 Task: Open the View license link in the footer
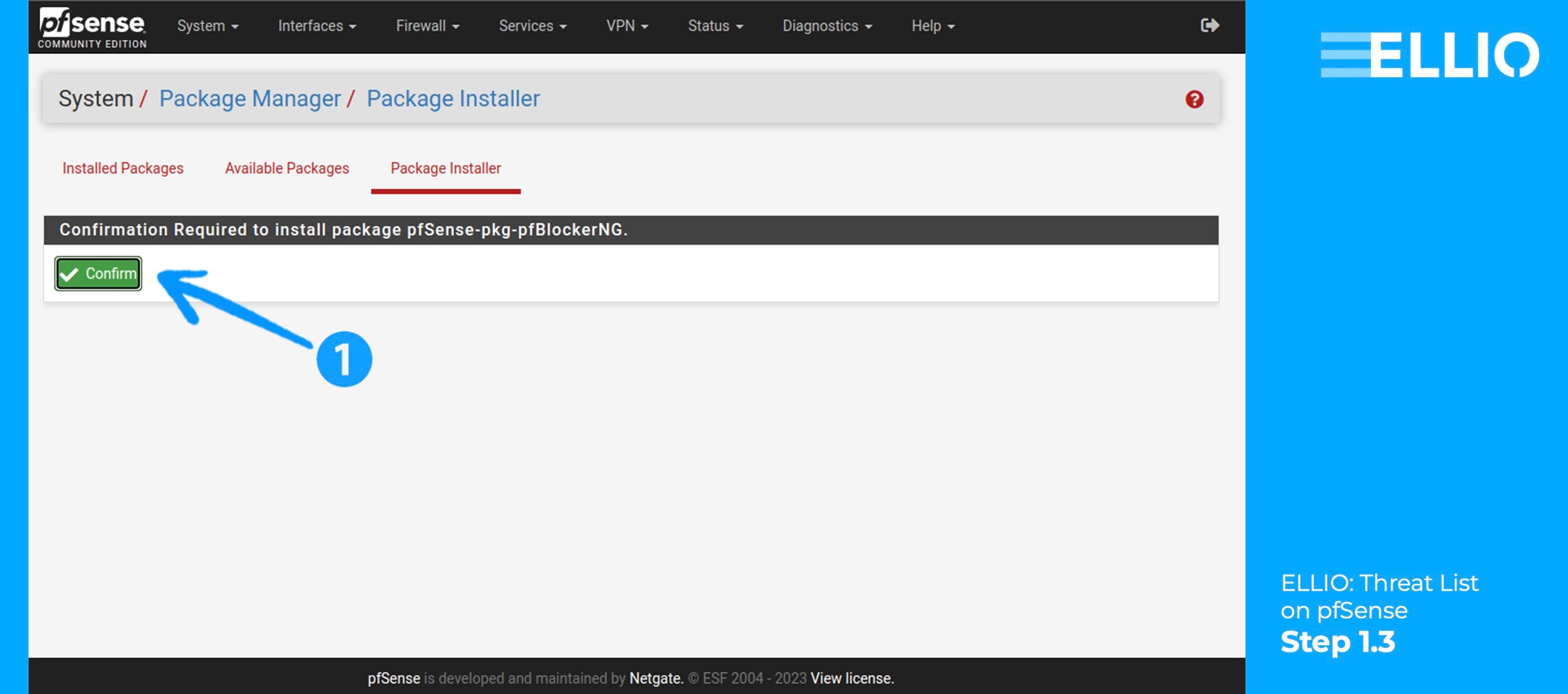pos(852,678)
